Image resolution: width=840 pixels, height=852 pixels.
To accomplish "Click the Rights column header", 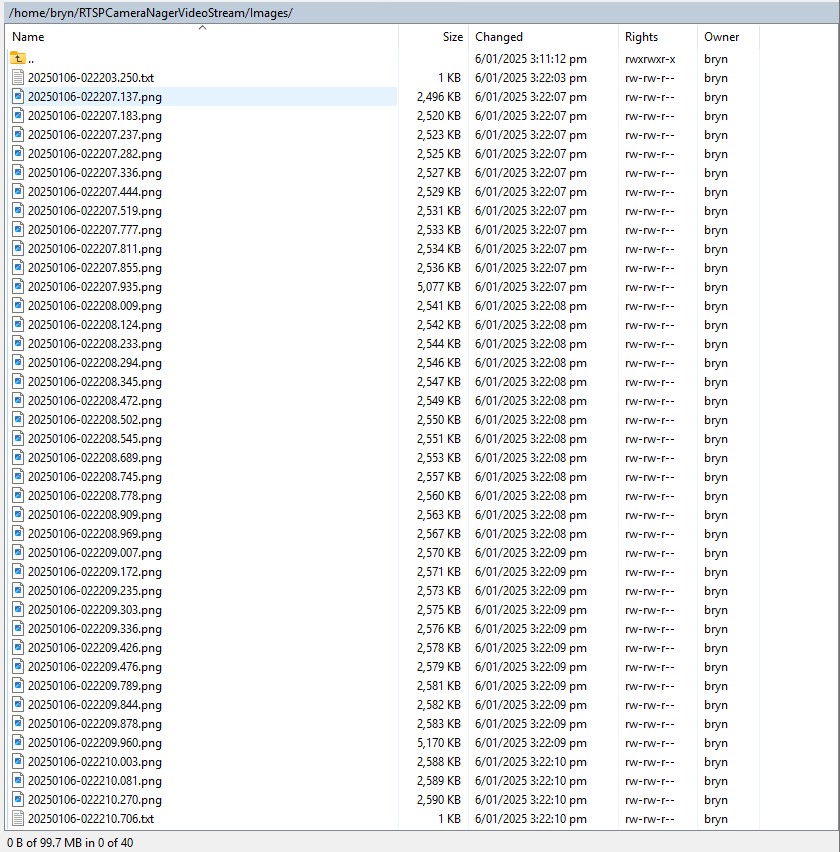I will click(655, 37).
